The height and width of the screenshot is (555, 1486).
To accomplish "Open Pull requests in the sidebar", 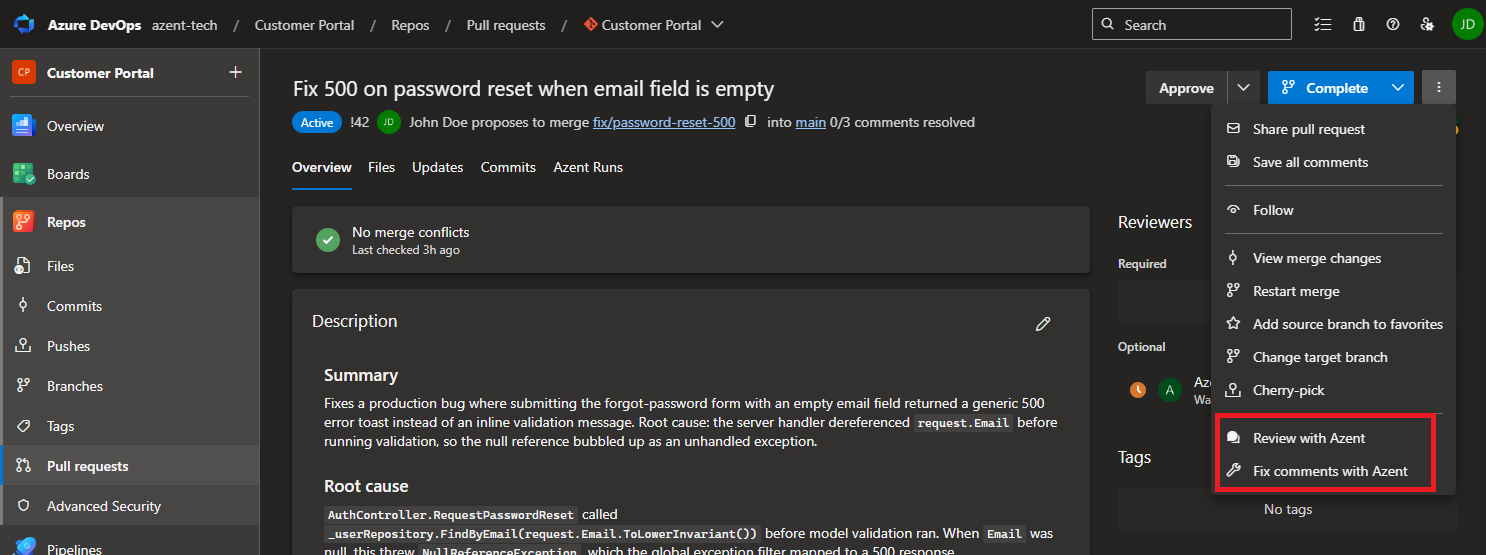I will [x=130, y=466].
